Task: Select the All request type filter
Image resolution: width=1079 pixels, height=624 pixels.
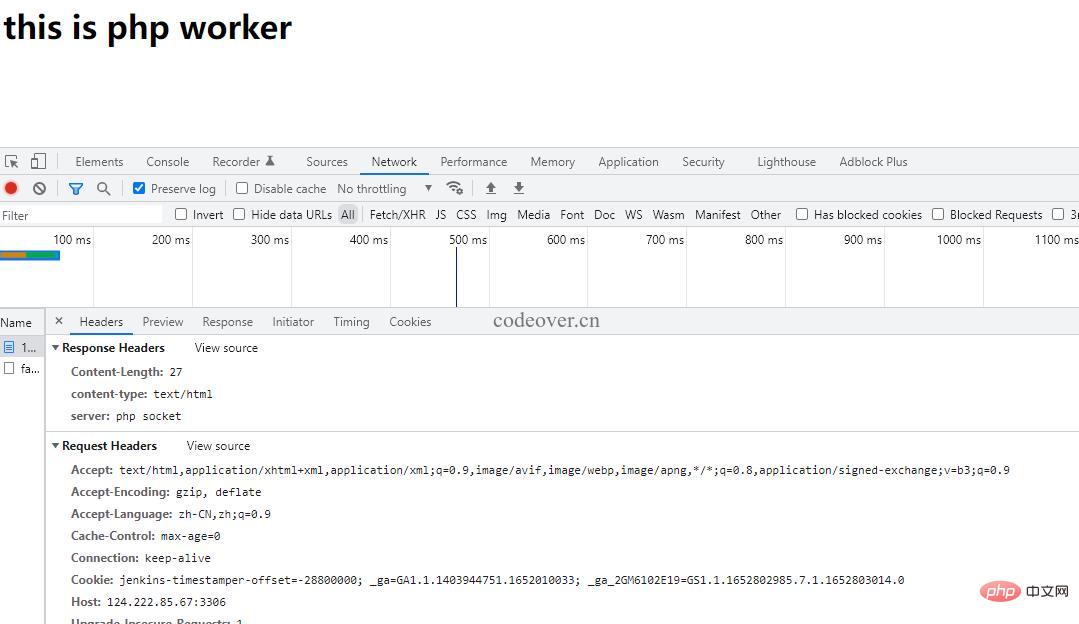Action: tap(348, 215)
